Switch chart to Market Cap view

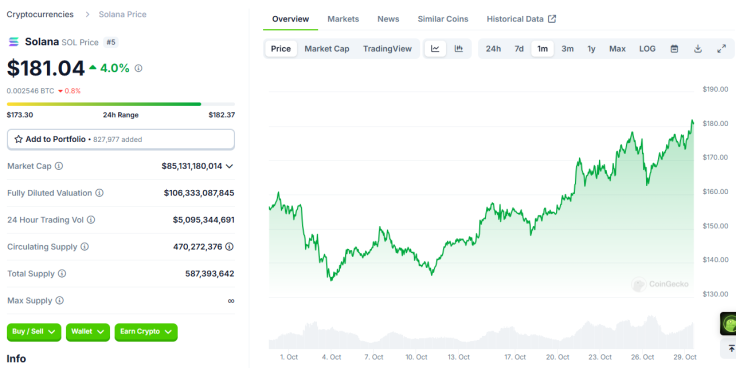point(327,49)
